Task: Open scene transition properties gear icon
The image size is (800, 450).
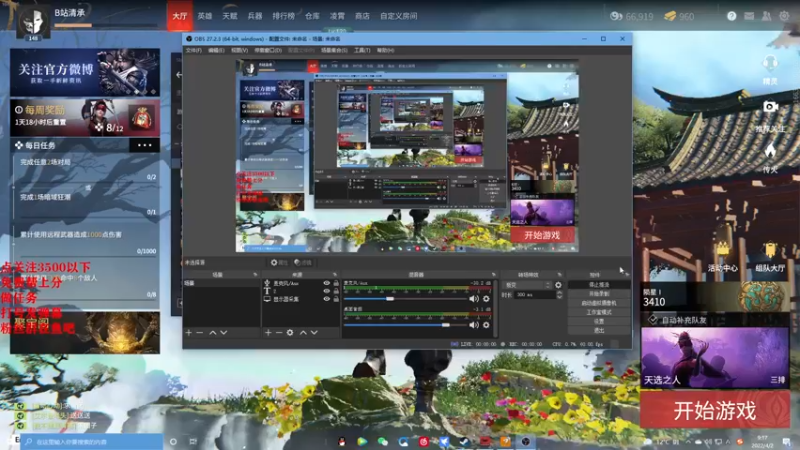Action: 558,285
